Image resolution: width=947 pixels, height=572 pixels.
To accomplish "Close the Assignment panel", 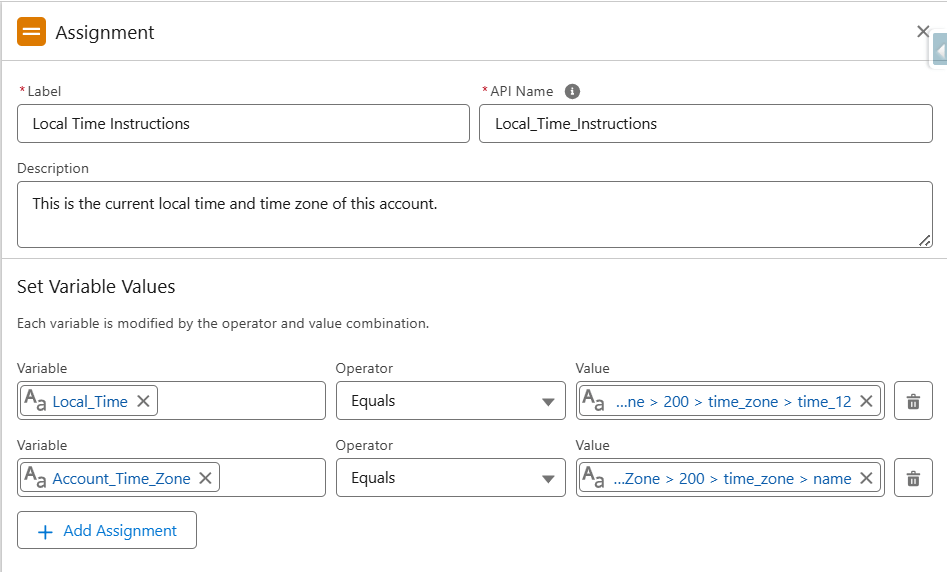I will (923, 32).
